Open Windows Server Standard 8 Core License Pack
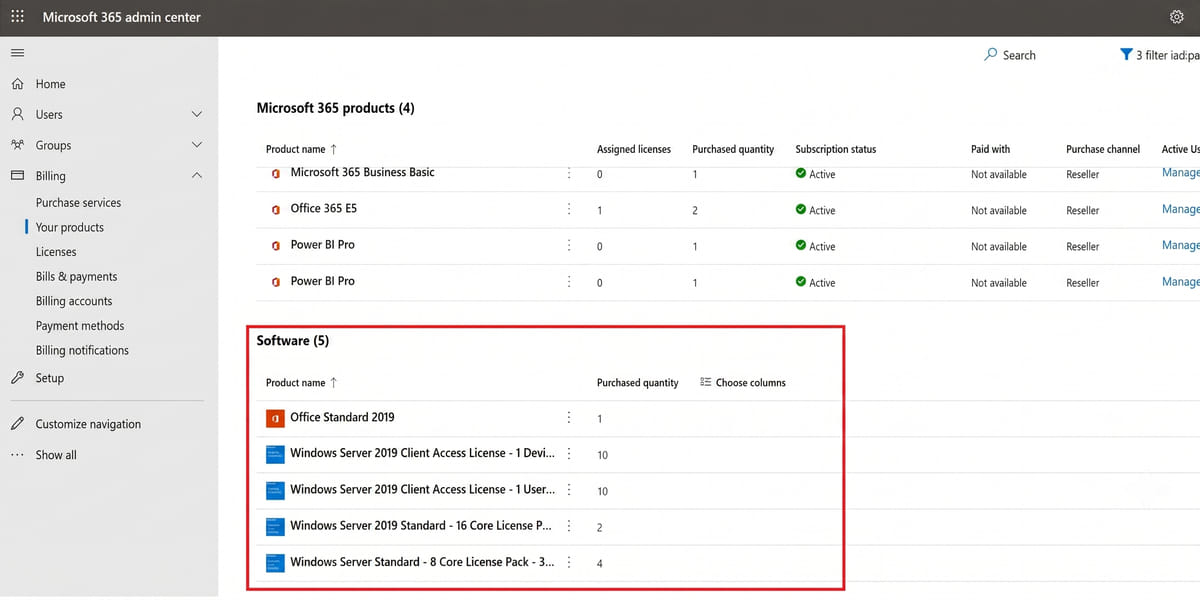This screenshot has height=600, width=1200. click(422, 562)
